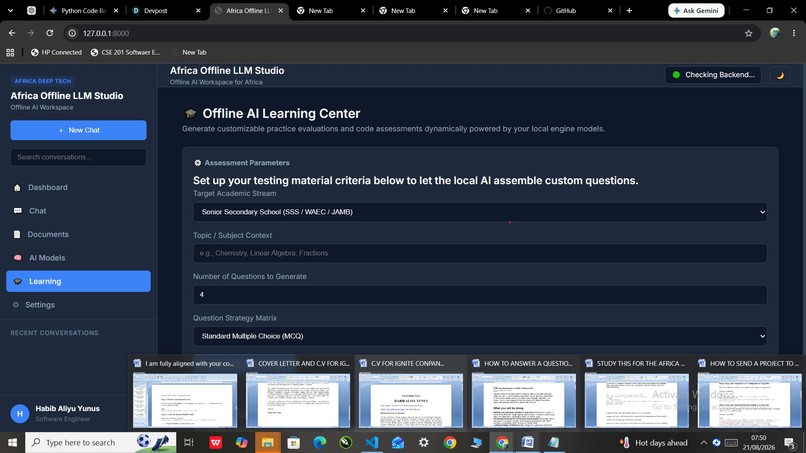The width and height of the screenshot is (806, 453).
Task: Open the Chrome profile avatar
Action: tap(775, 33)
